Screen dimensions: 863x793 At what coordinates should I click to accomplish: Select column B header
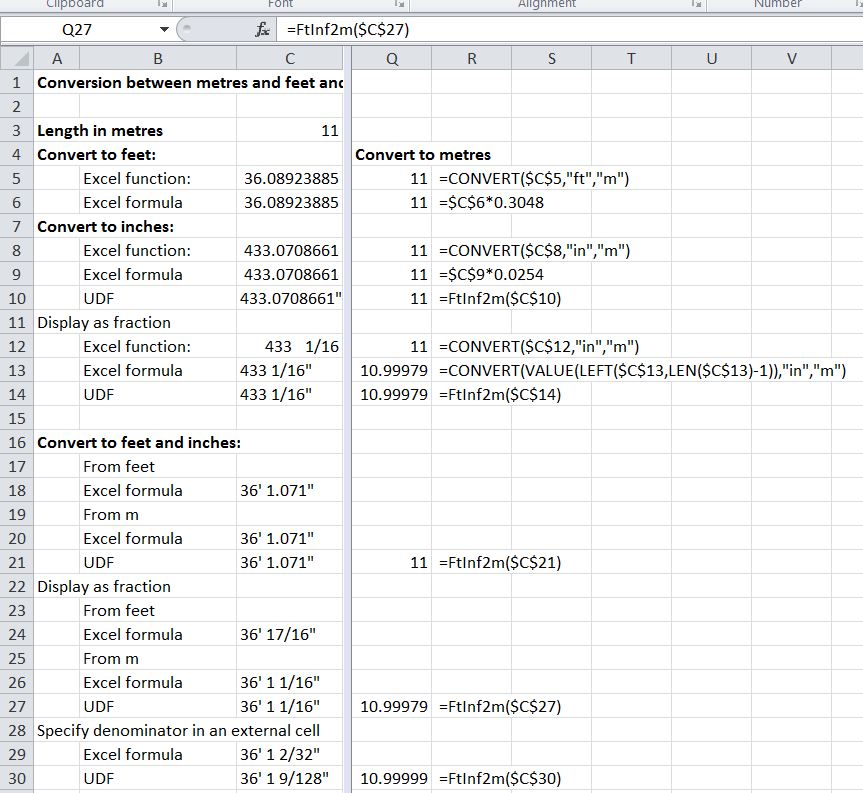tap(157, 59)
